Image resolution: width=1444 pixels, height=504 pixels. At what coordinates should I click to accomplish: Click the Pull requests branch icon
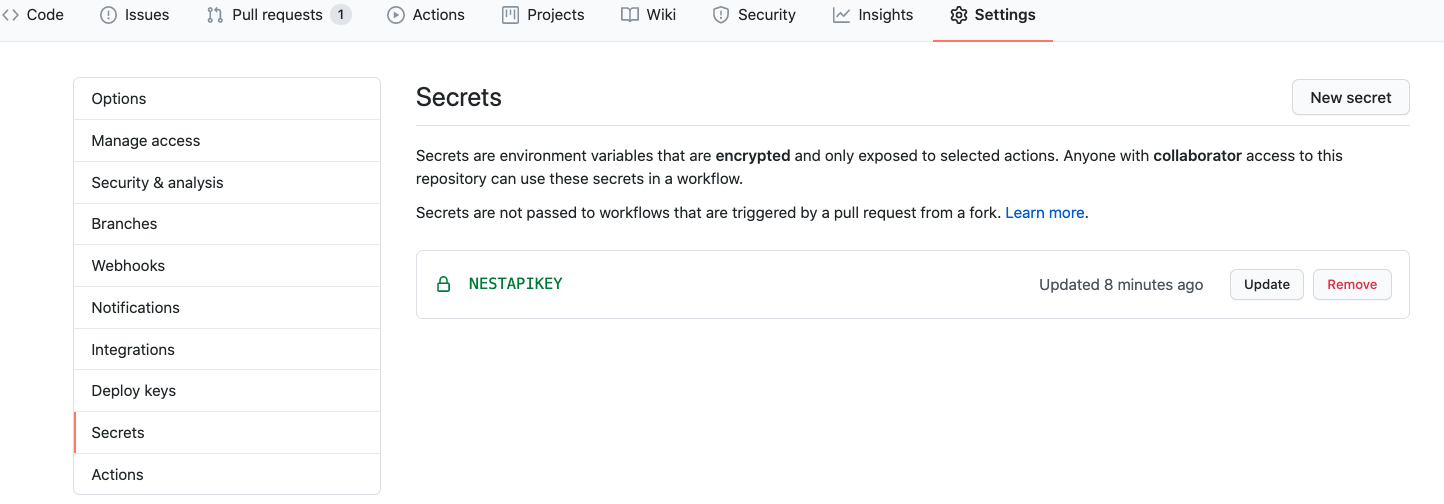(x=215, y=15)
